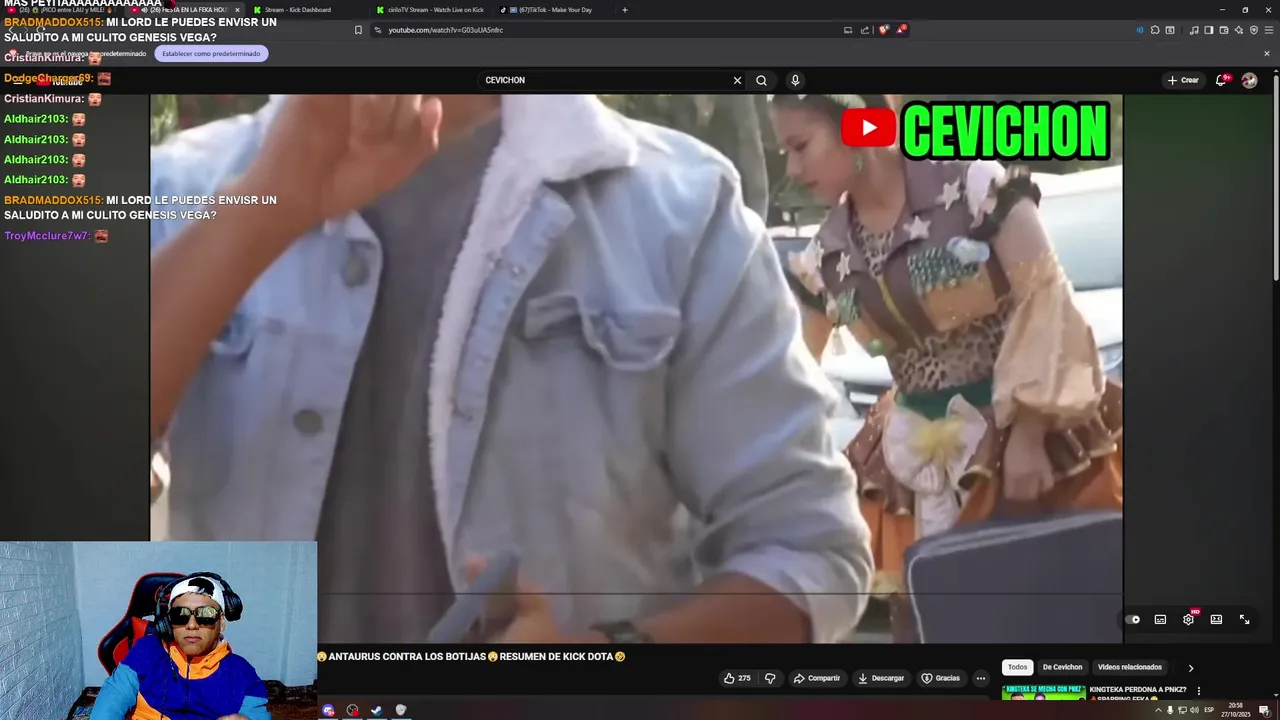Screen dimensions: 1280x720
Task: Open the YouTube account avatar menu
Action: [1249, 80]
